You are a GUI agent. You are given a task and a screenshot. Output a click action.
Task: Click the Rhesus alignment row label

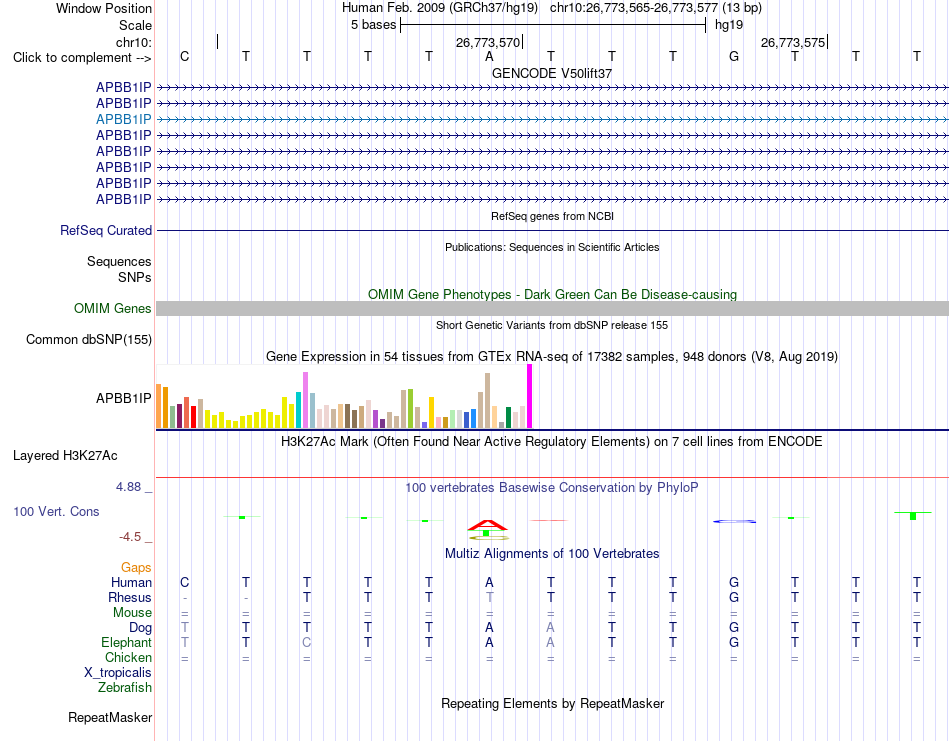click(x=130, y=597)
